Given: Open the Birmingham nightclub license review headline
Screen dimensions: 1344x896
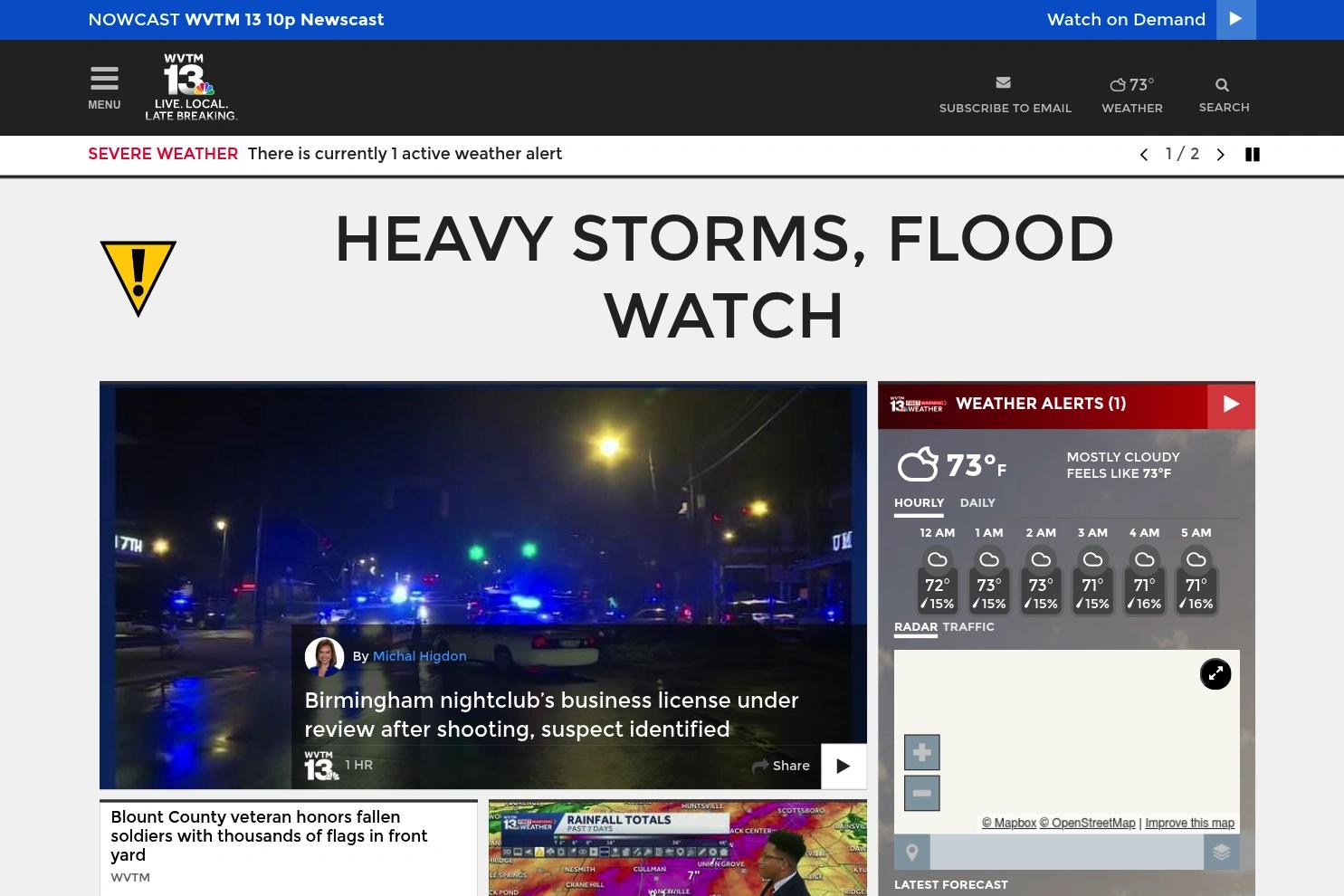Looking at the screenshot, I should click(x=551, y=715).
